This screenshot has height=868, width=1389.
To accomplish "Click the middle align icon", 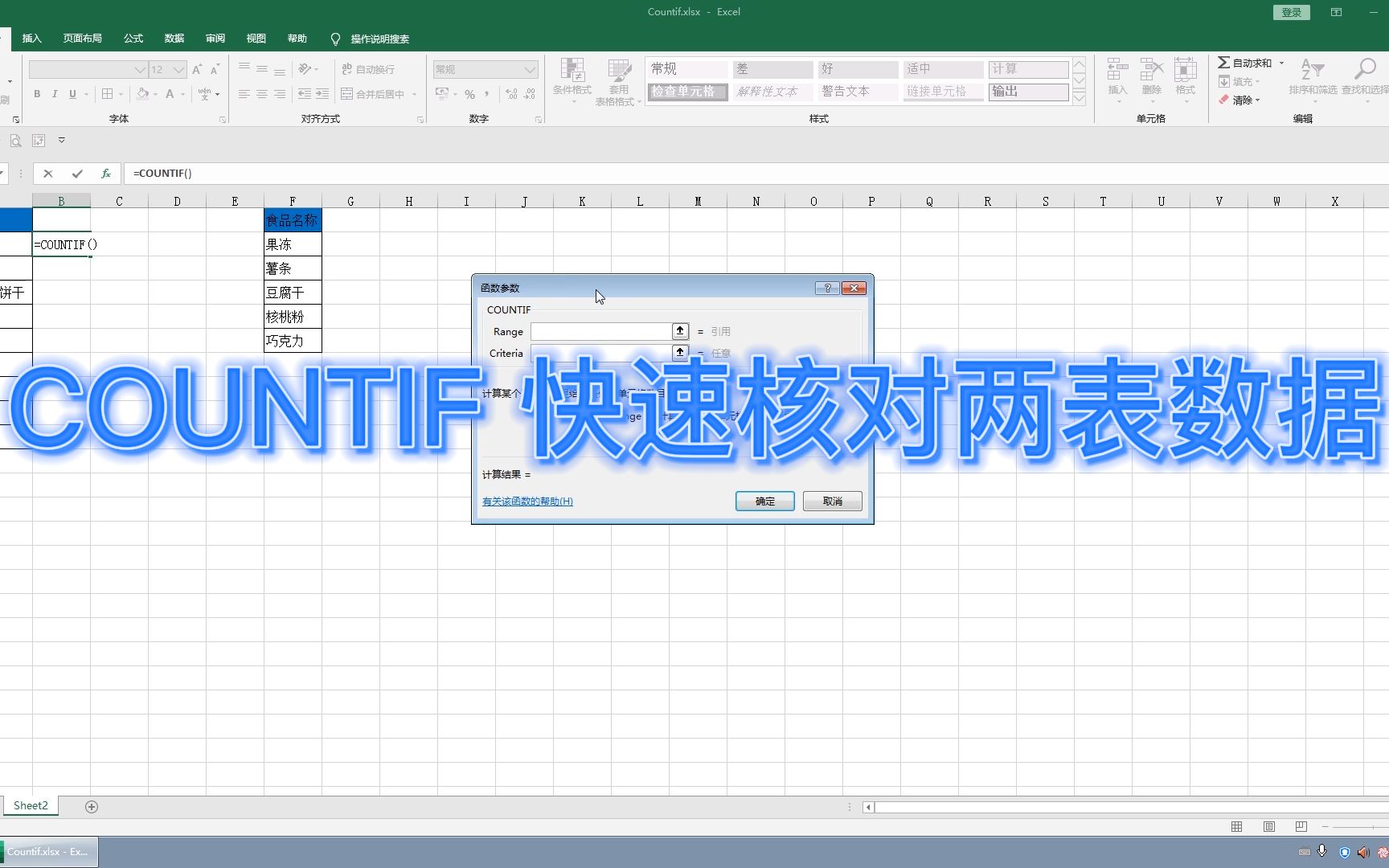I will 262,70.
